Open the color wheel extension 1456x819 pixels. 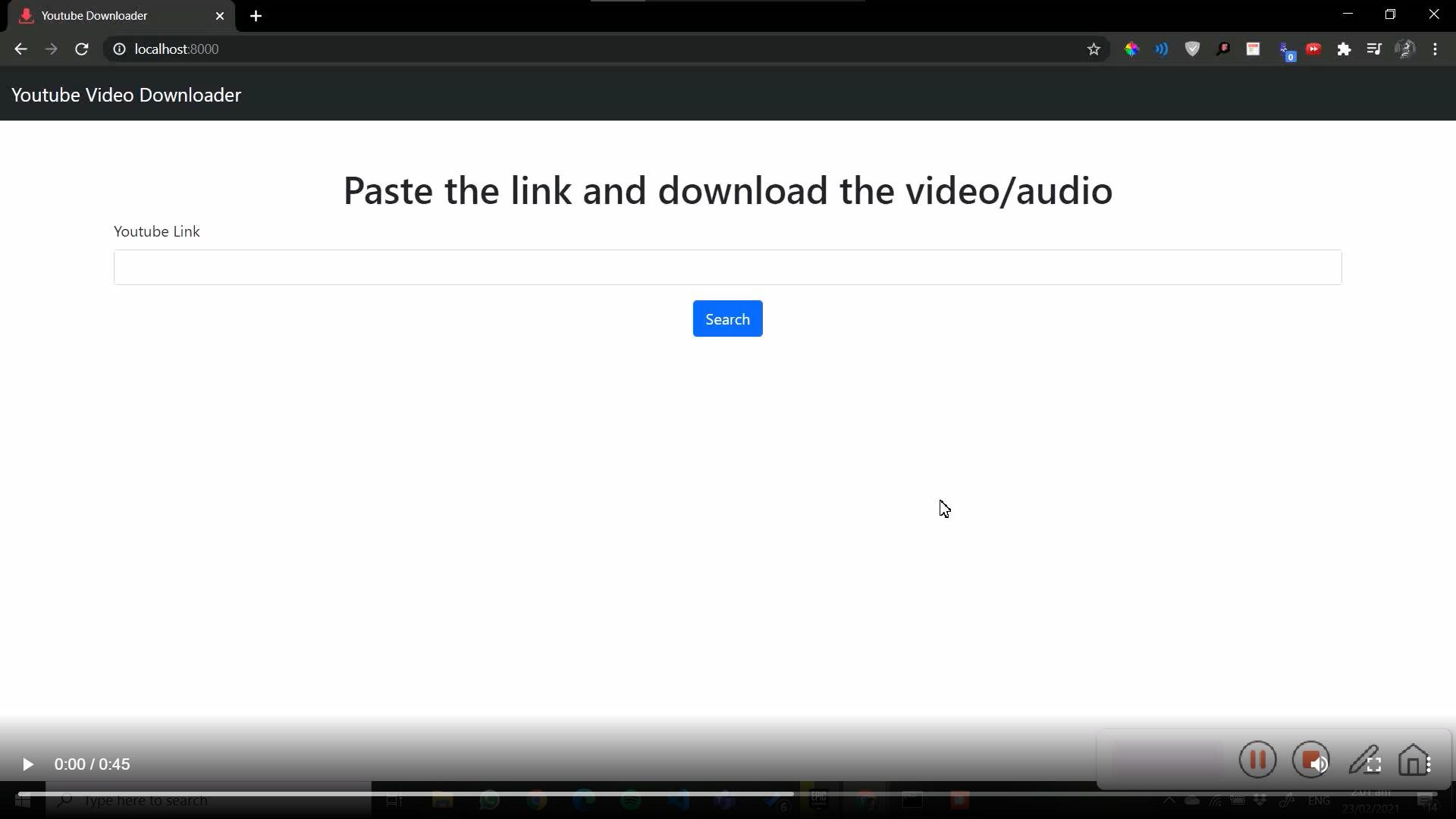[x=1131, y=49]
